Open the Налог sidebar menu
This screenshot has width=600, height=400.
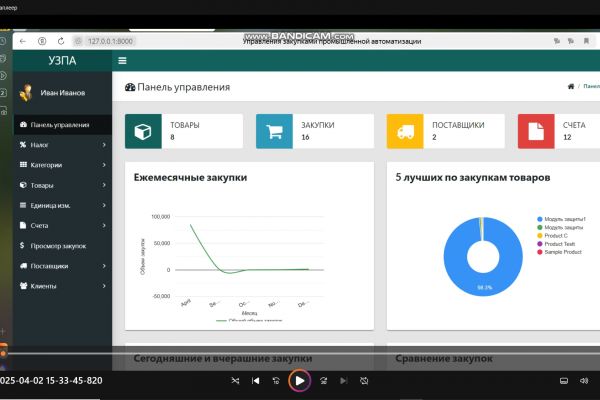coord(63,145)
